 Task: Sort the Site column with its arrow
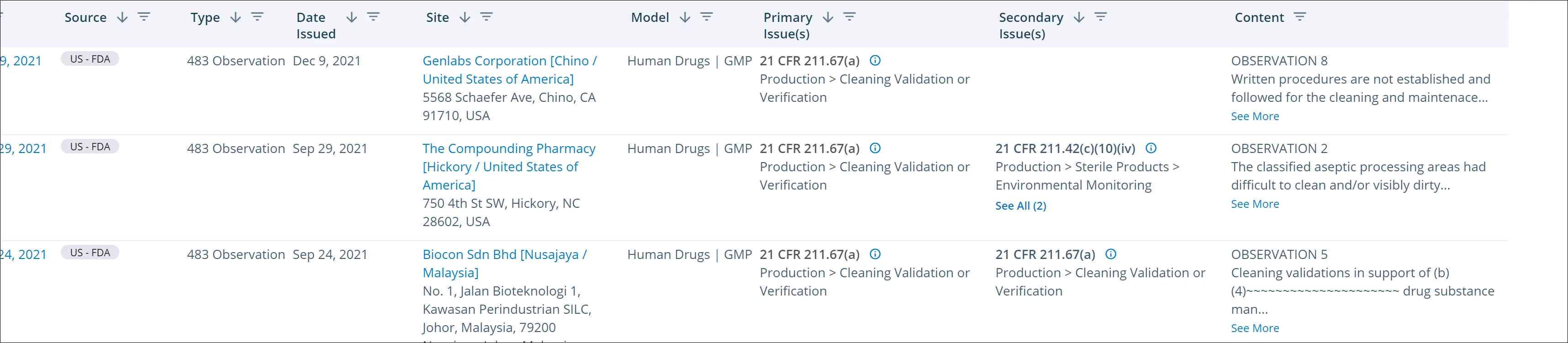465,18
